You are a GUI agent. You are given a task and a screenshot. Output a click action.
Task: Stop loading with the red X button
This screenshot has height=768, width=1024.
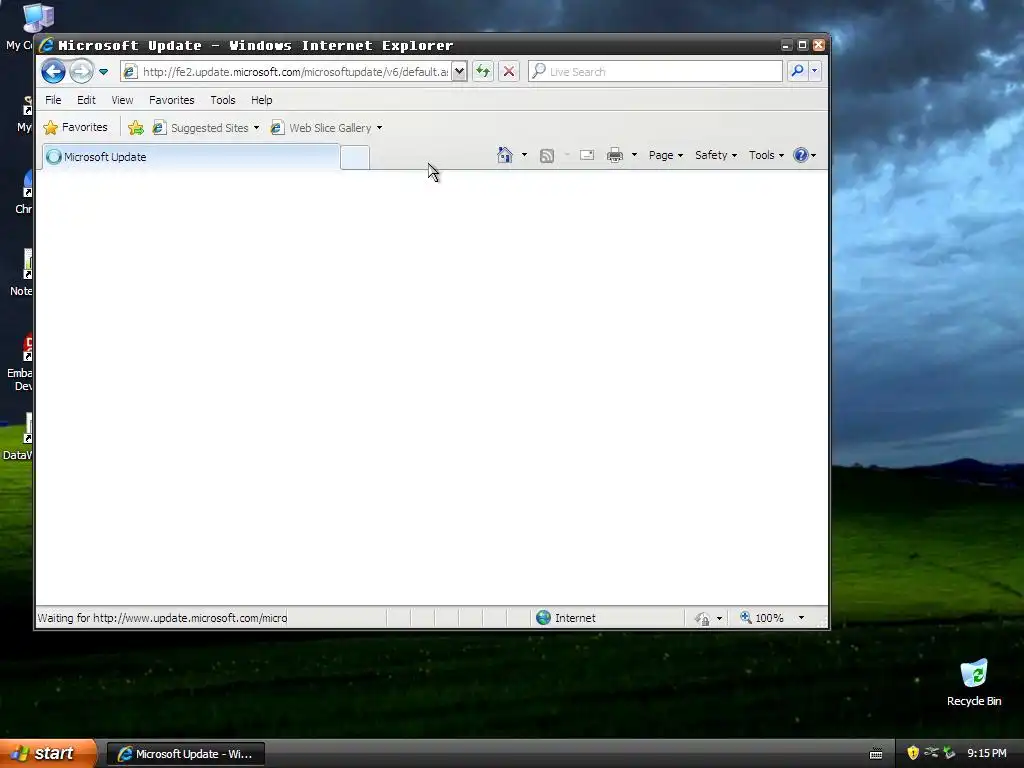click(x=509, y=71)
